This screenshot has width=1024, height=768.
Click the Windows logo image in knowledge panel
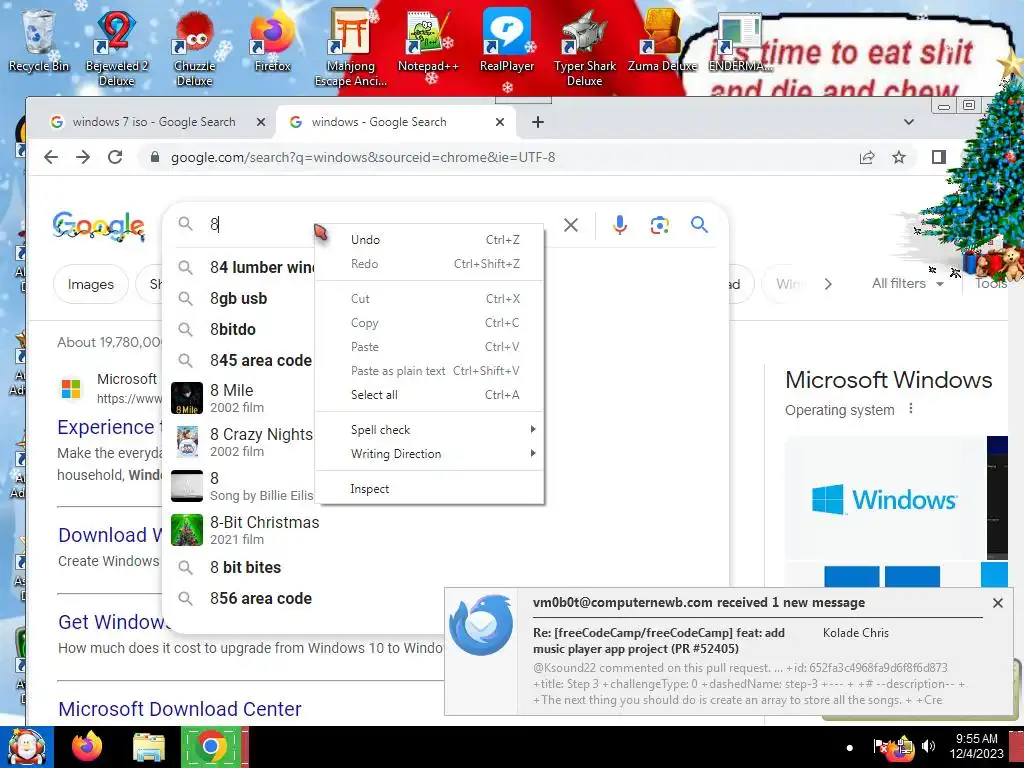click(885, 500)
